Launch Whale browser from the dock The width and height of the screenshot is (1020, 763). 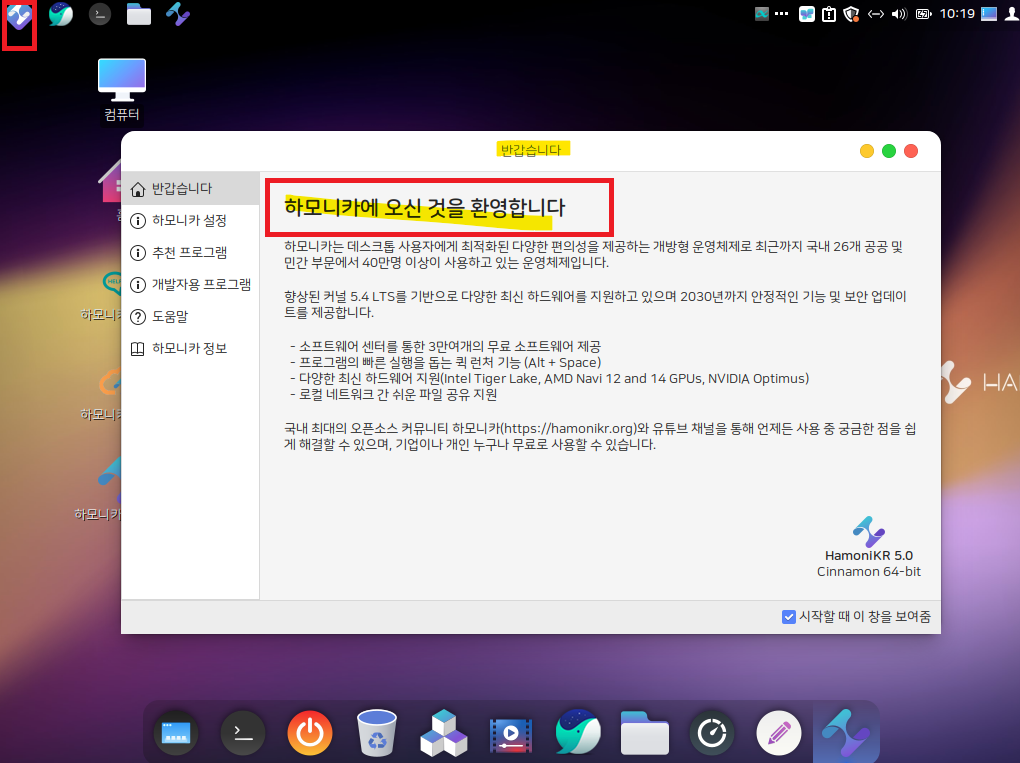coord(578,732)
